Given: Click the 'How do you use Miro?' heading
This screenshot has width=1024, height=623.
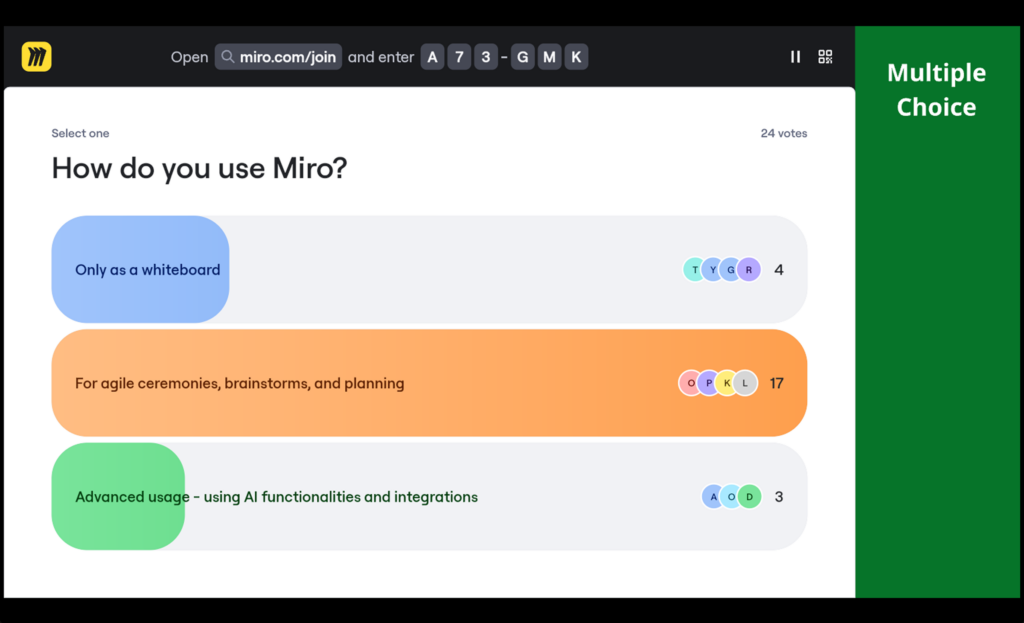Looking at the screenshot, I should point(199,168).
